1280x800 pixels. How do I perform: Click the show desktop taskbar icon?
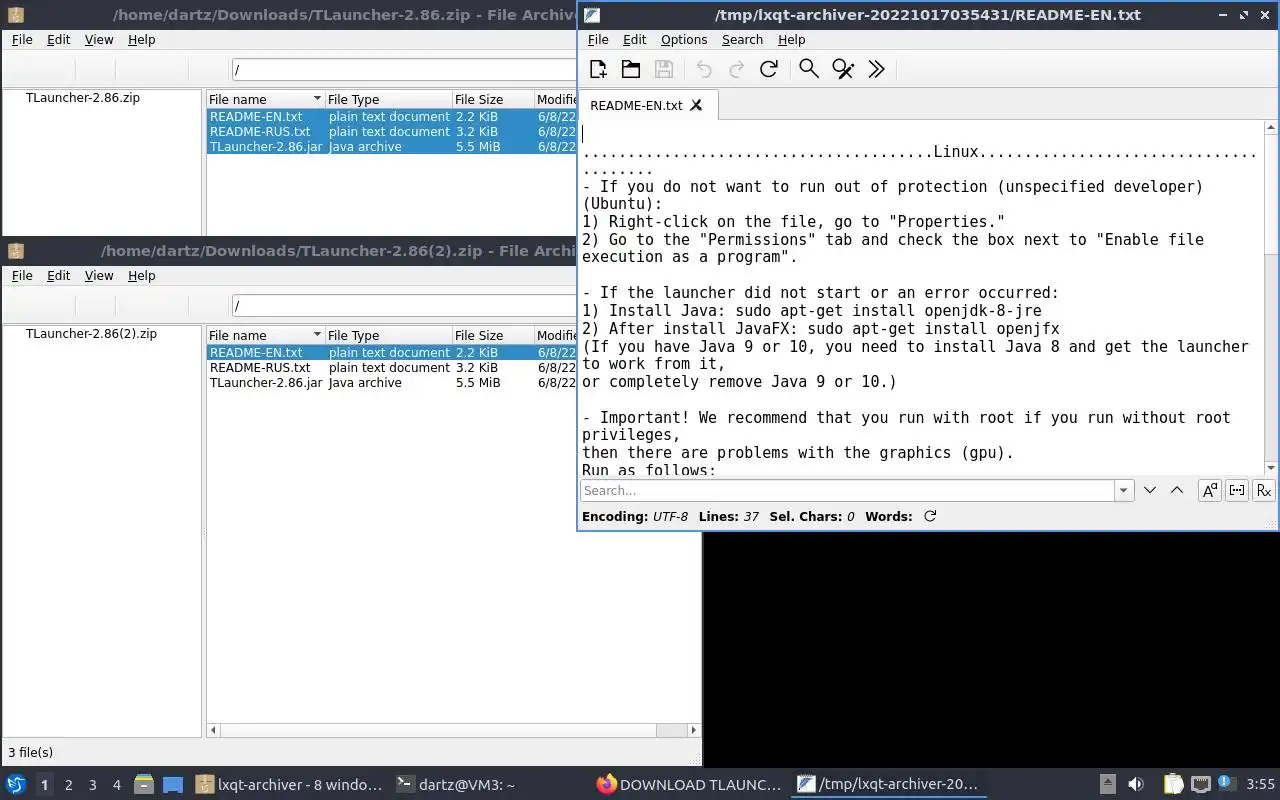pos(173,784)
